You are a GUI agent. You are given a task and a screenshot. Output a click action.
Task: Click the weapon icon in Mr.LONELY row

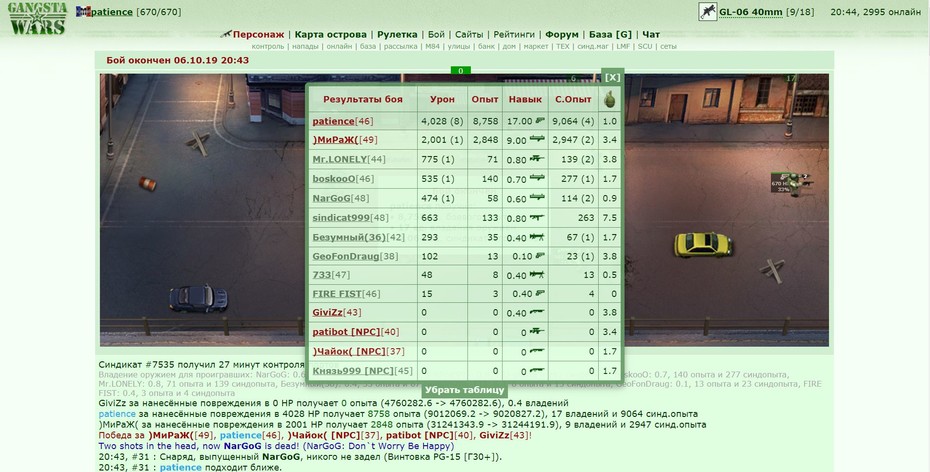click(x=537, y=158)
